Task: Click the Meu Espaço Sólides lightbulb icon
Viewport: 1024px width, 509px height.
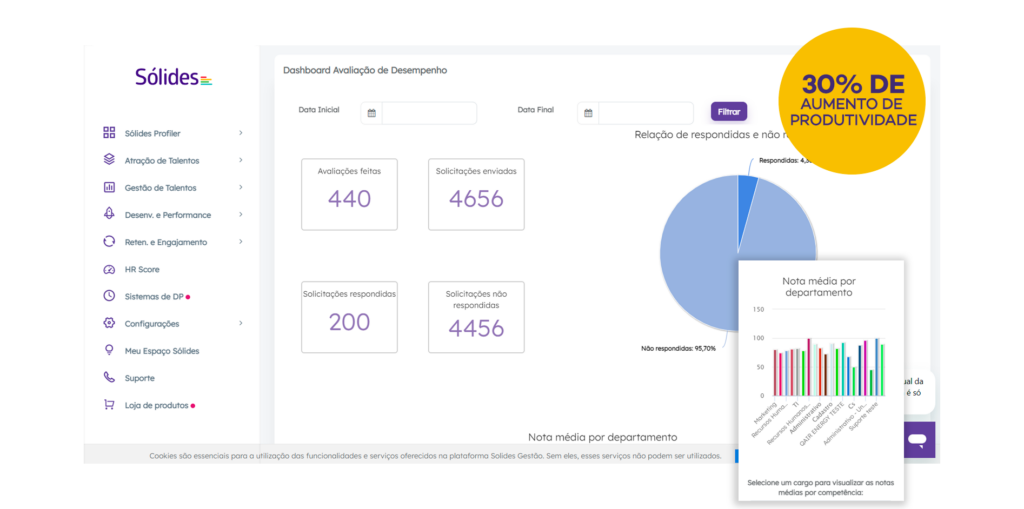Action: pos(109,350)
